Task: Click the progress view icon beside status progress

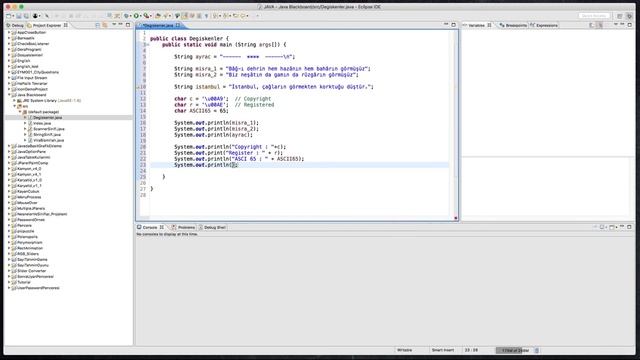Action: click(x=537, y=350)
